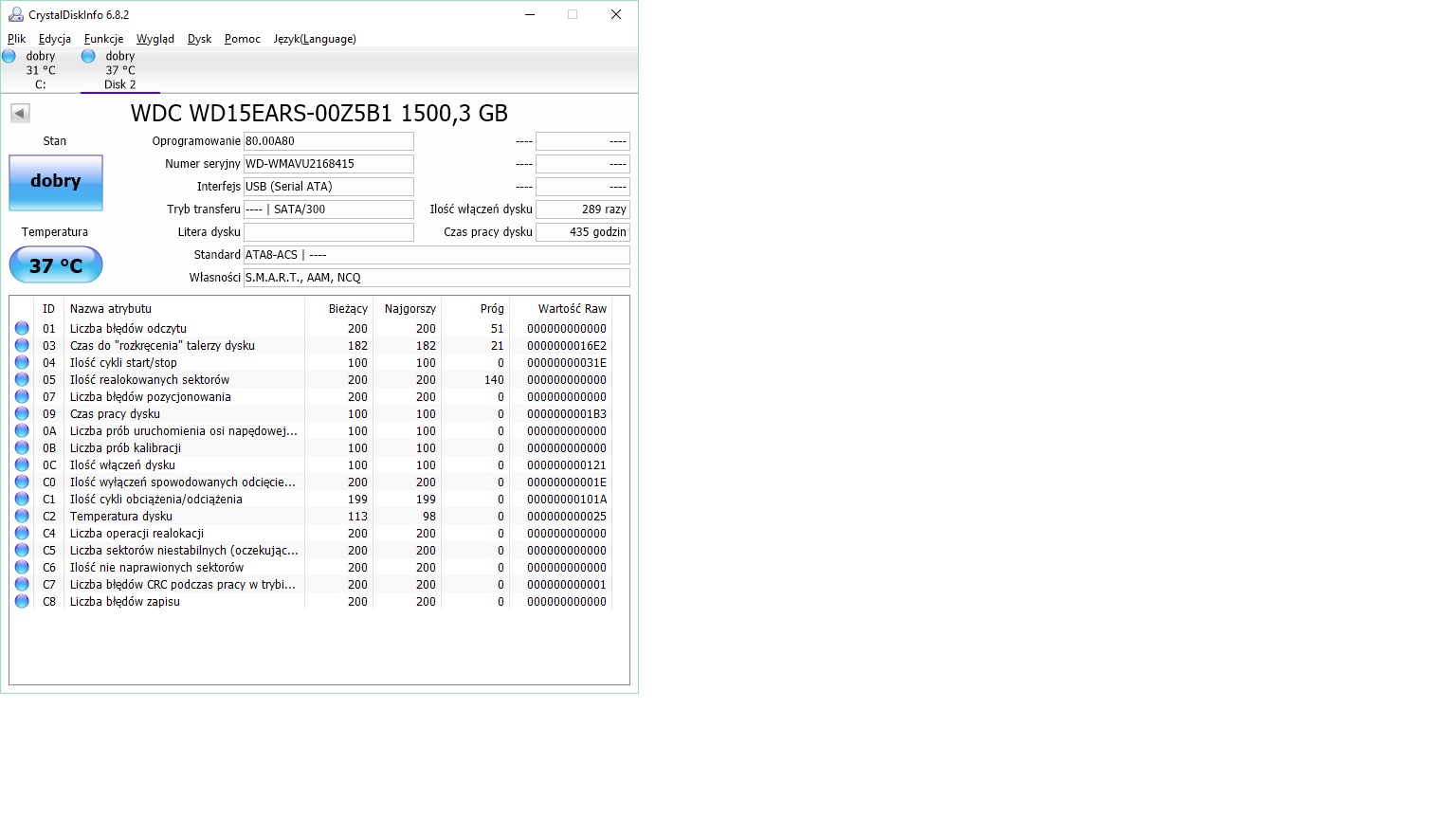
Task: Click status icon of attribute C0 row
Action: coord(22,482)
